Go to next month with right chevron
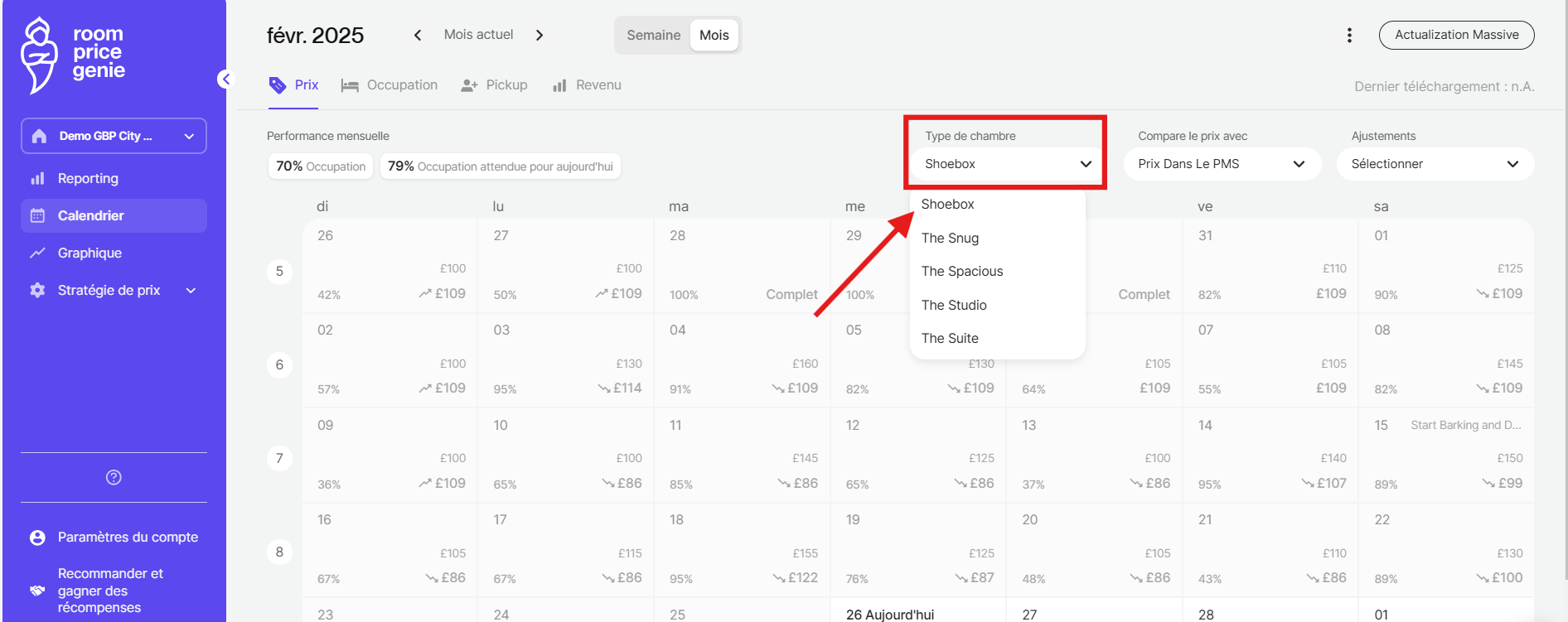This screenshot has height=622, width=1568. (x=540, y=35)
